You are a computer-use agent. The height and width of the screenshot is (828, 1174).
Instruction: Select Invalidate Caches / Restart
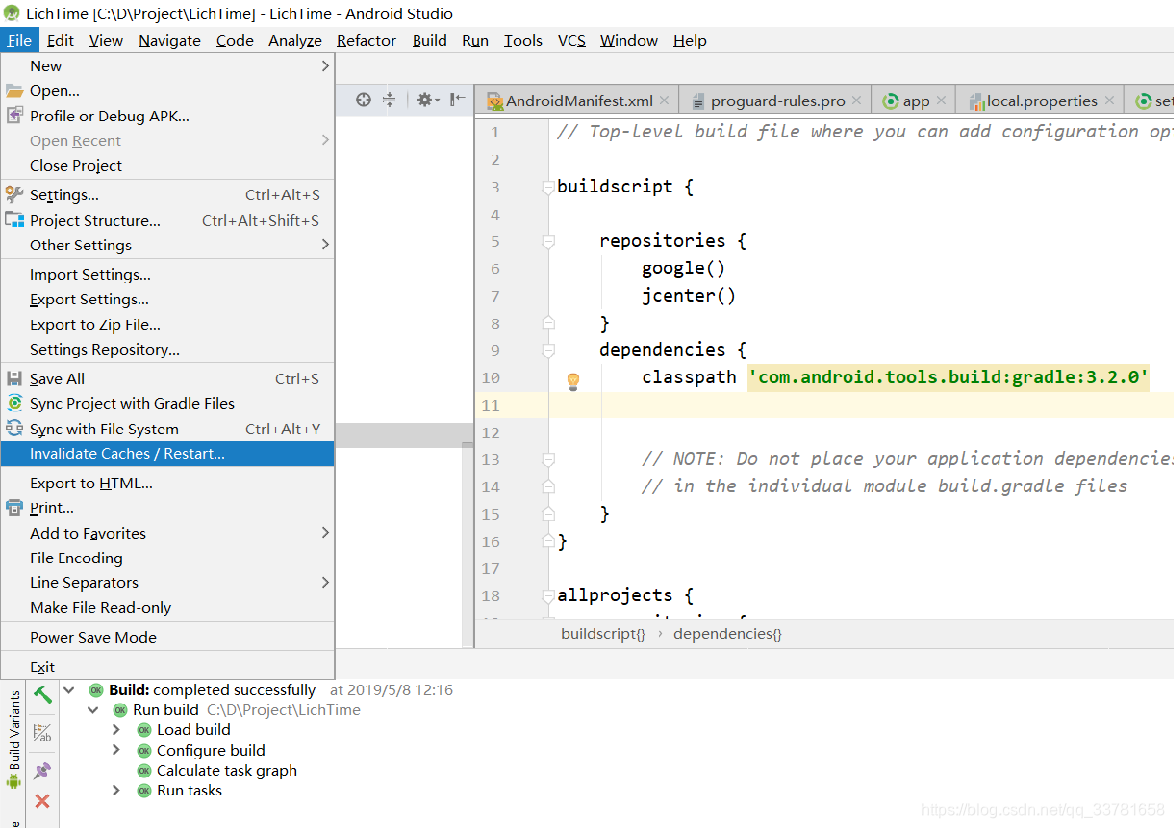[x=168, y=454]
